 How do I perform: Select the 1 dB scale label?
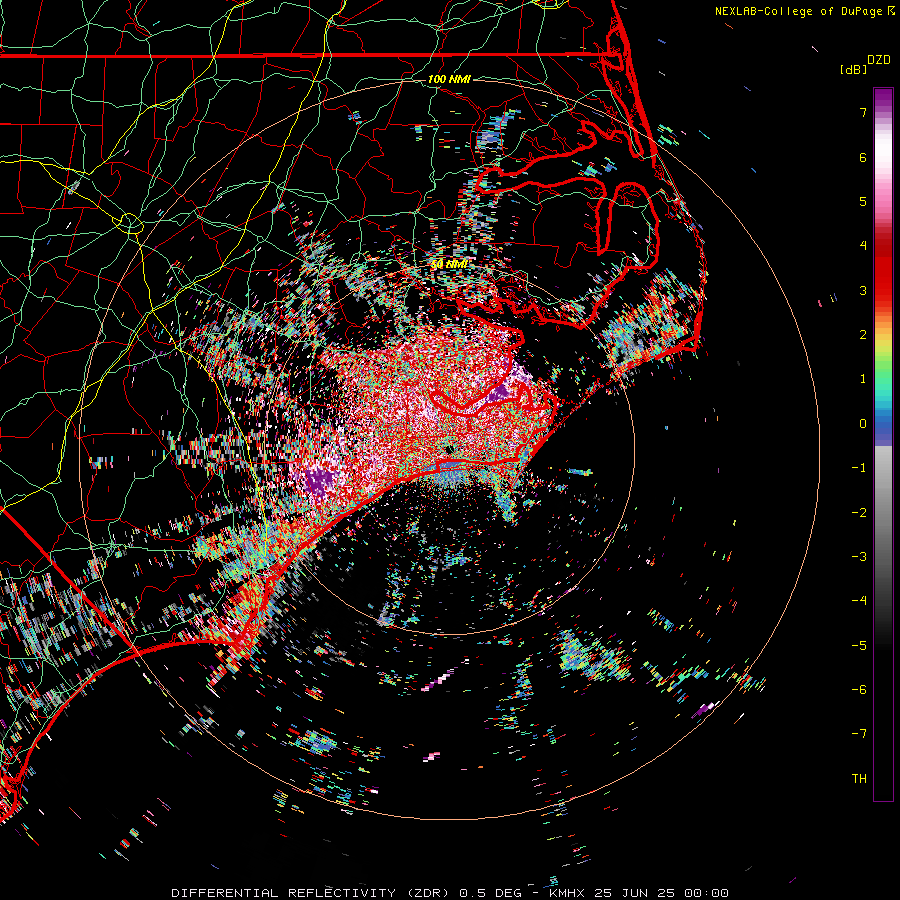[x=863, y=379]
